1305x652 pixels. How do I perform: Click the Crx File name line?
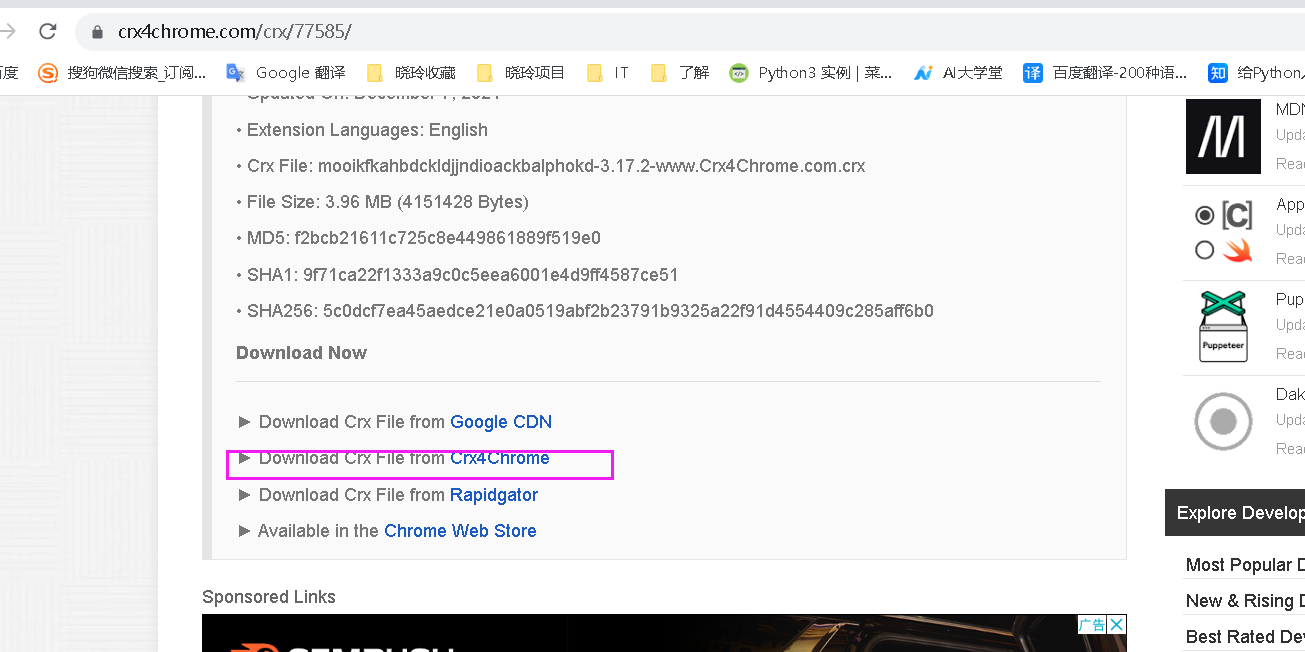556,166
